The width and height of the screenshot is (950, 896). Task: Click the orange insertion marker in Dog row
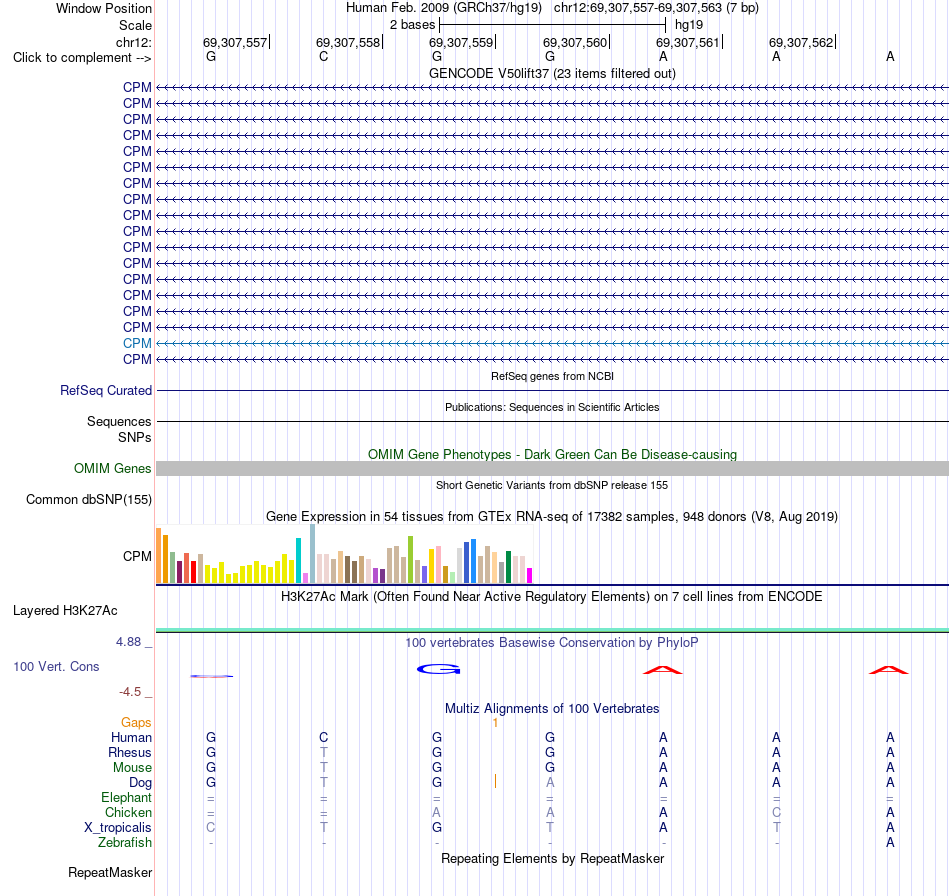click(x=495, y=782)
